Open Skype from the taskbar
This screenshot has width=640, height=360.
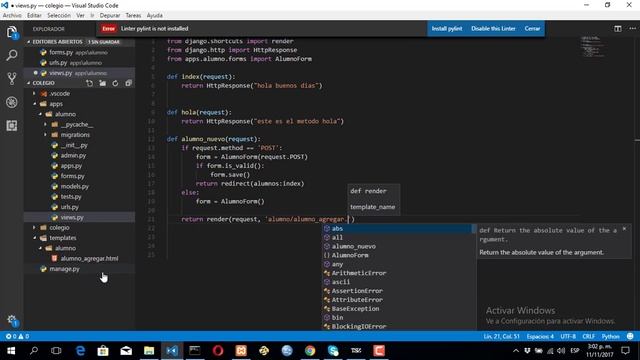point(333,351)
